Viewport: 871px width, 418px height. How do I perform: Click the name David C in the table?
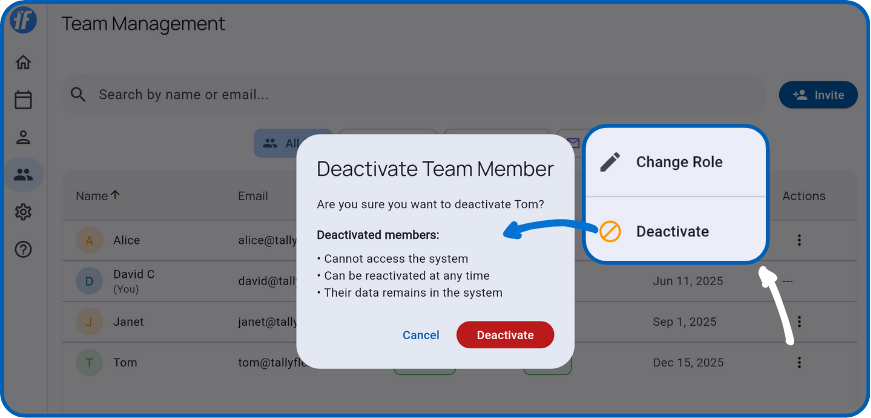pyautogui.click(x=134, y=274)
